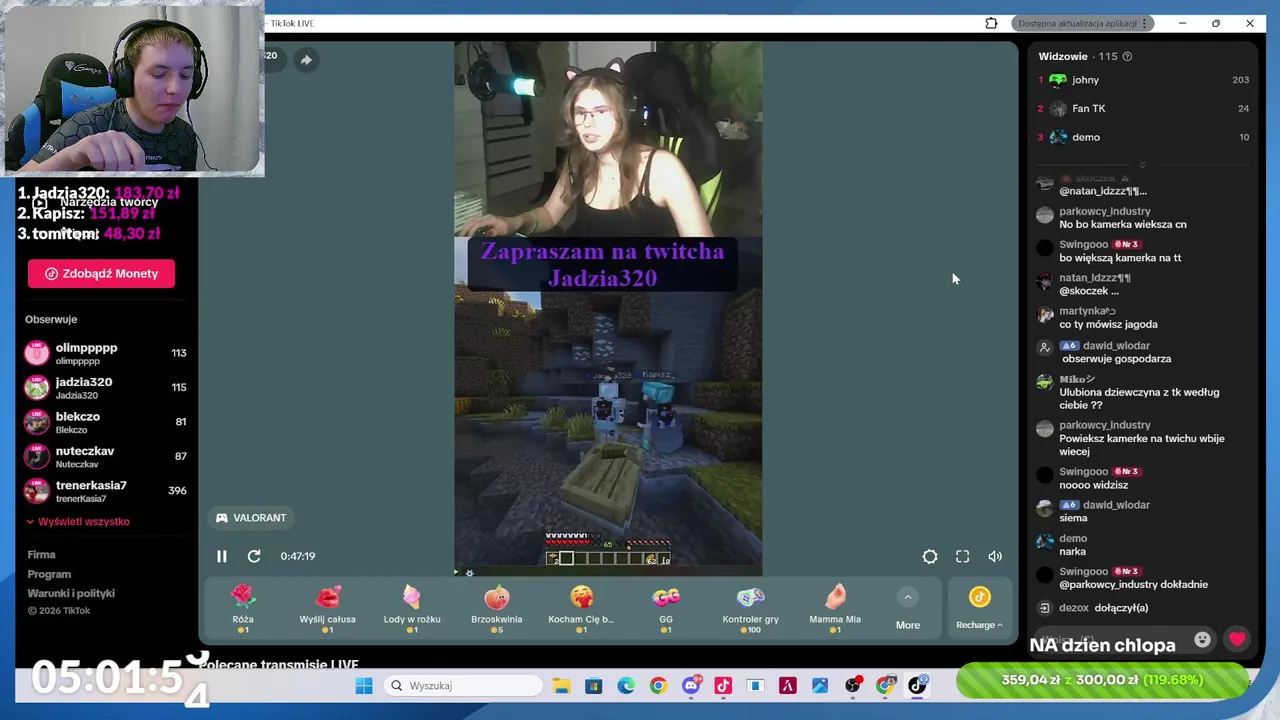Open the Program footer link

49,574
